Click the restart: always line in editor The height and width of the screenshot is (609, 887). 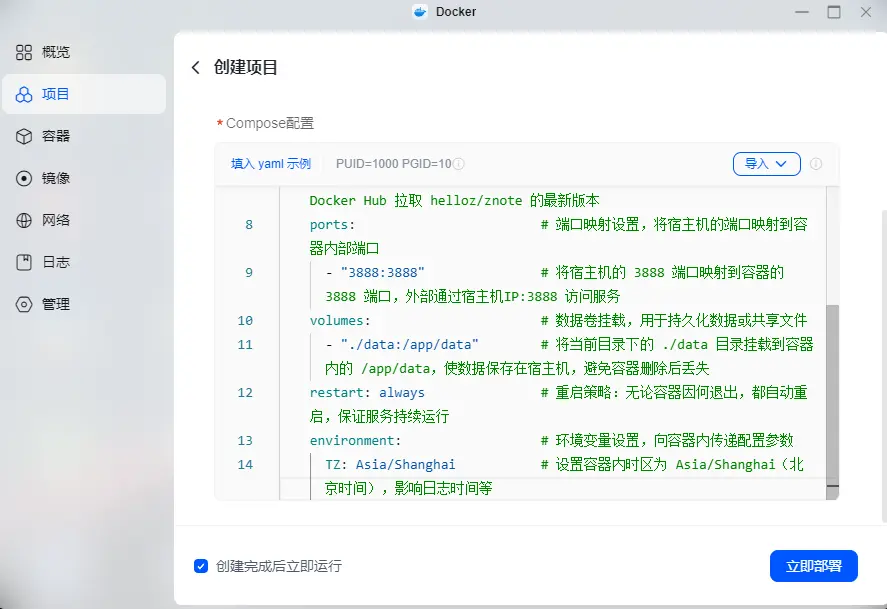pos(367,392)
